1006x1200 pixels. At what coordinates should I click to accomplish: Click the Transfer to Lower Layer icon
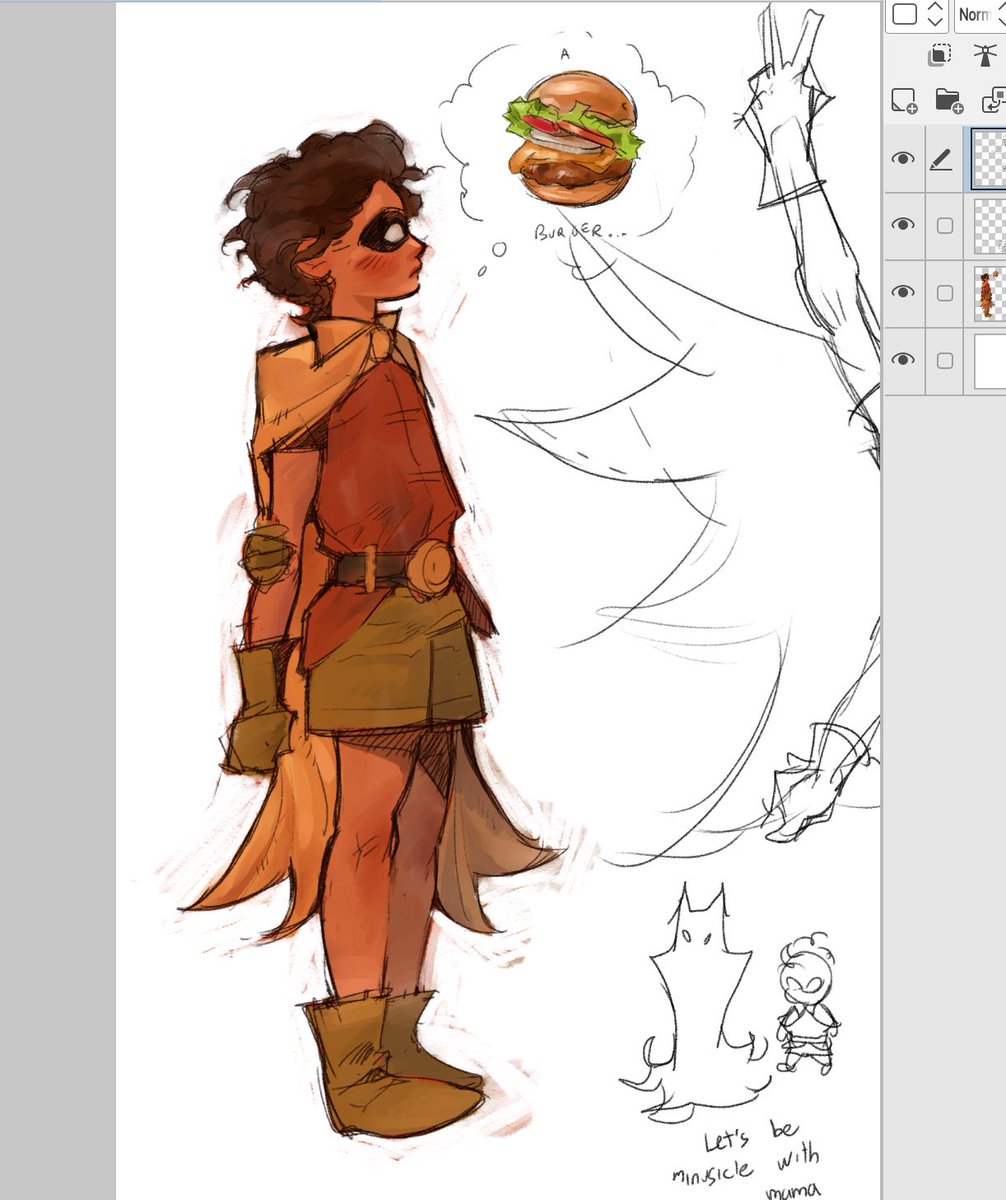tap(993, 100)
